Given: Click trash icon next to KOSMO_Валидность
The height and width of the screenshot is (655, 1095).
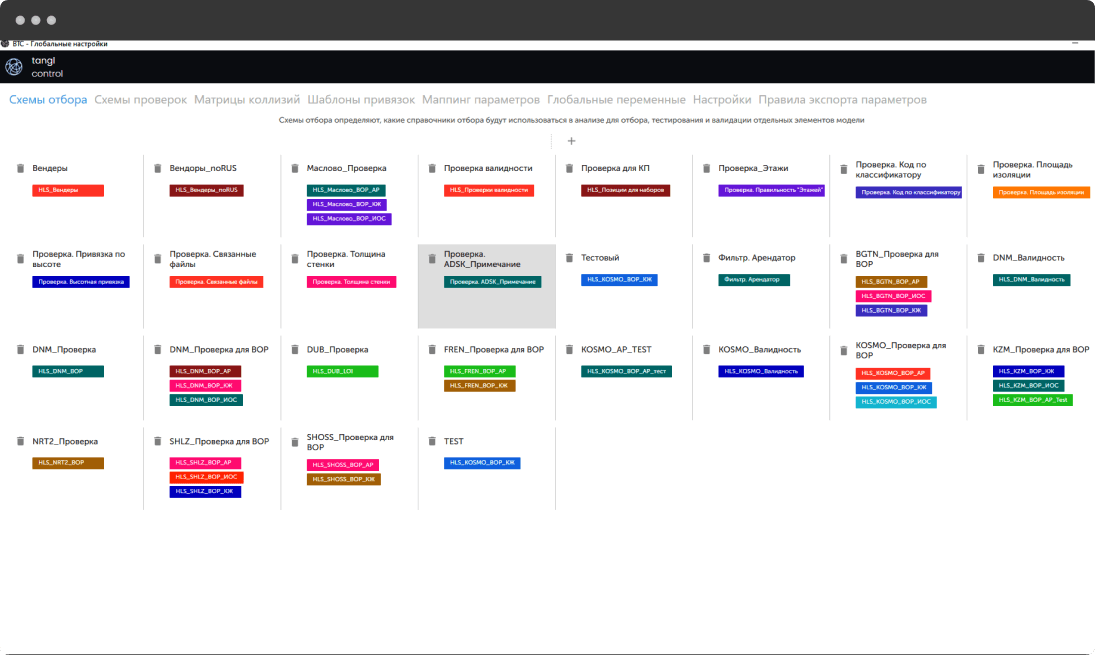Looking at the screenshot, I should [707, 349].
